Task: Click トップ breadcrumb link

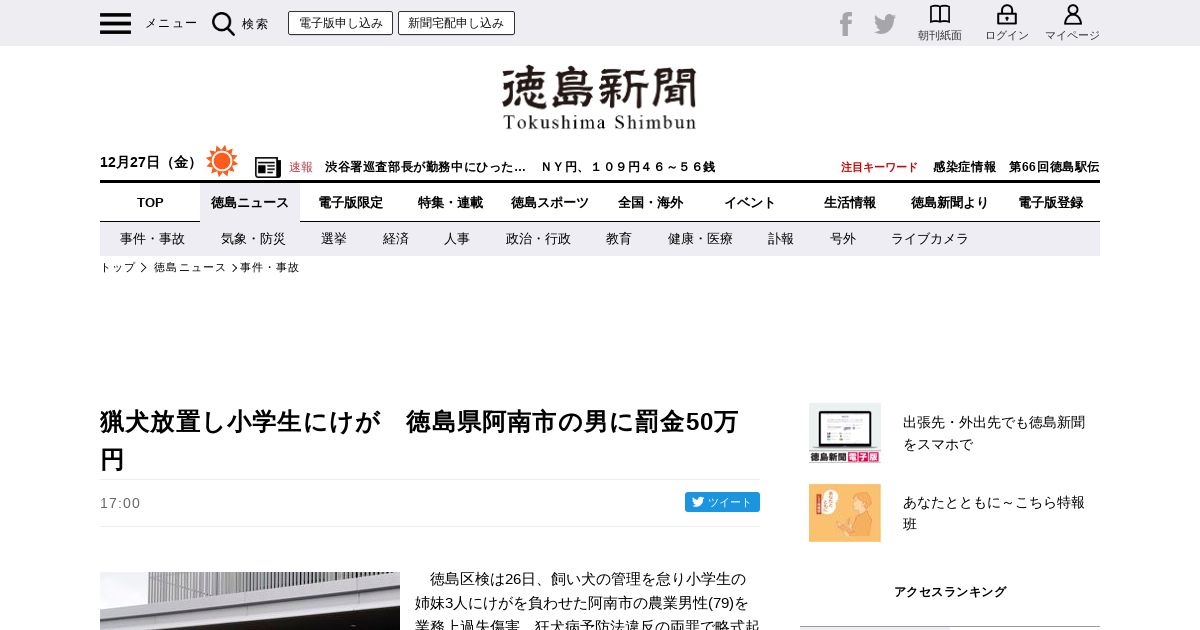Action: 117,268
